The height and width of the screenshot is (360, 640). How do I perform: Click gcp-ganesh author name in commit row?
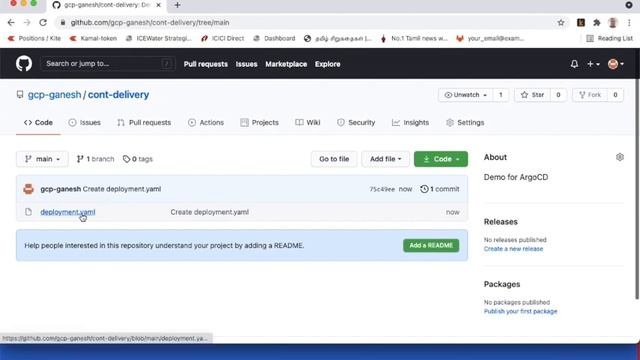coord(60,189)
